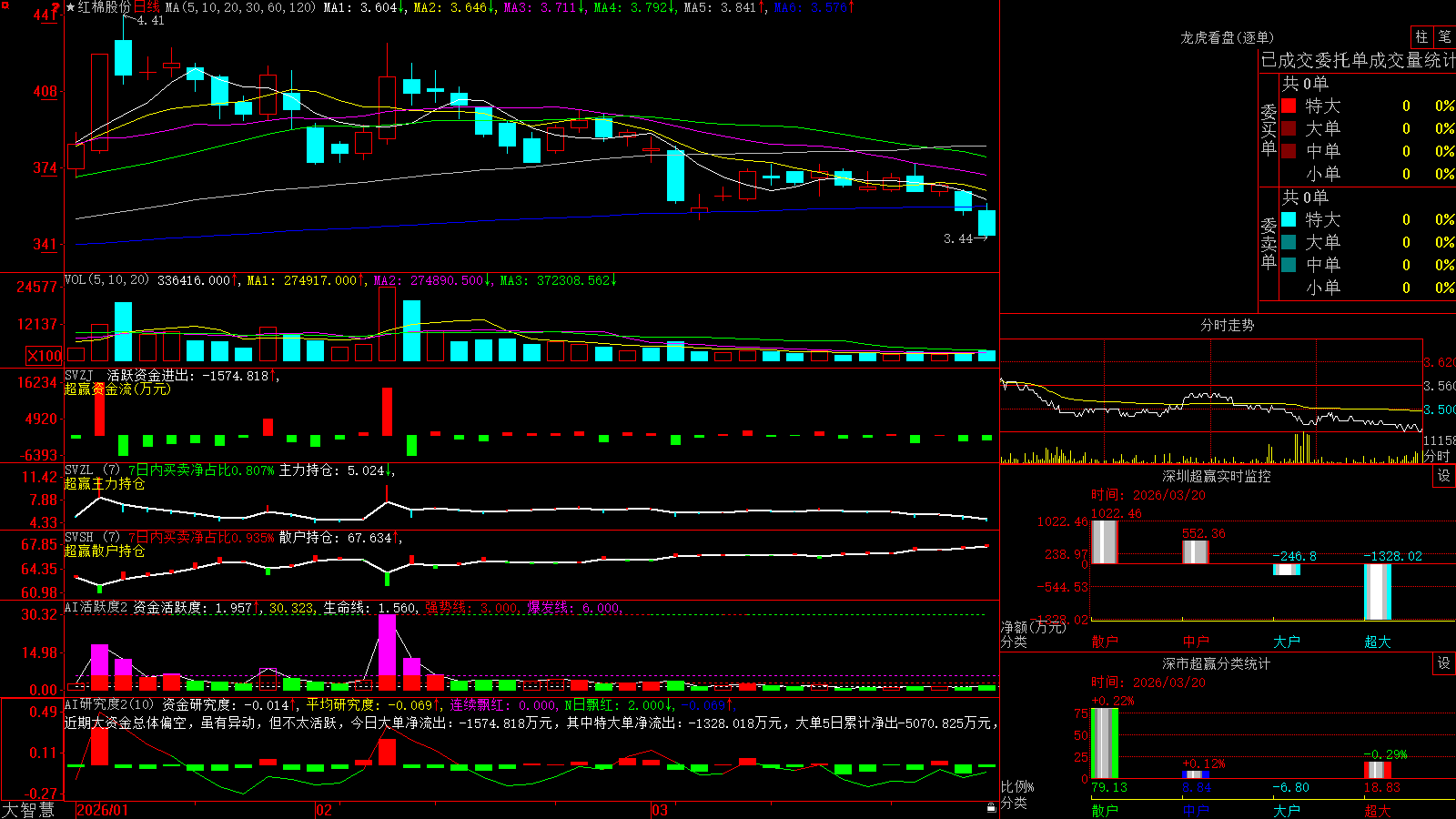Click the 时间: 2026/03/20 in 深圳超赢实时监控

tap(1148, 495)
